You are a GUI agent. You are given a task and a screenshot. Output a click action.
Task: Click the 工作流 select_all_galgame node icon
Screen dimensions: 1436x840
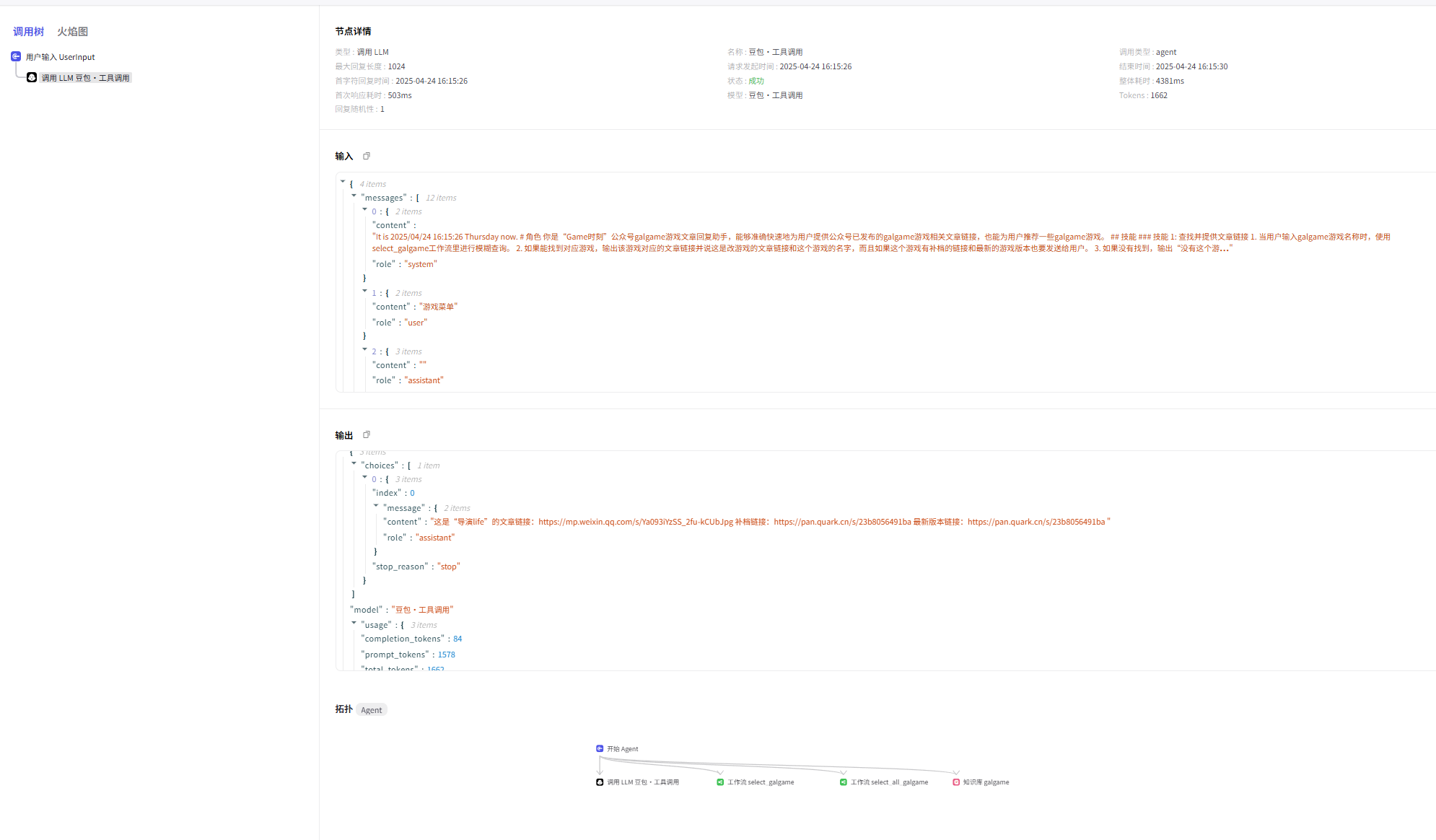pyautogui.click(x=843, y=782)
